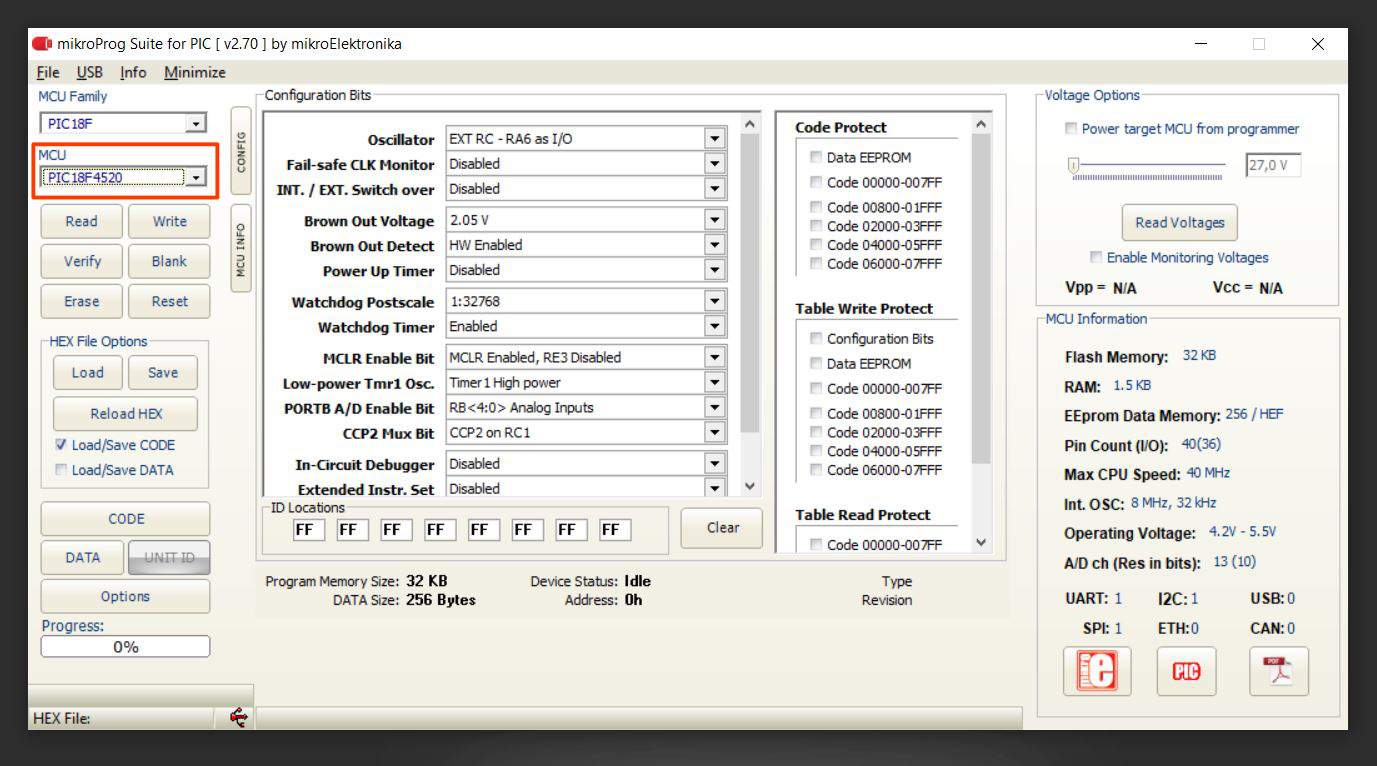Open the Brown Out Voltage dropdown

click(714, 220)
